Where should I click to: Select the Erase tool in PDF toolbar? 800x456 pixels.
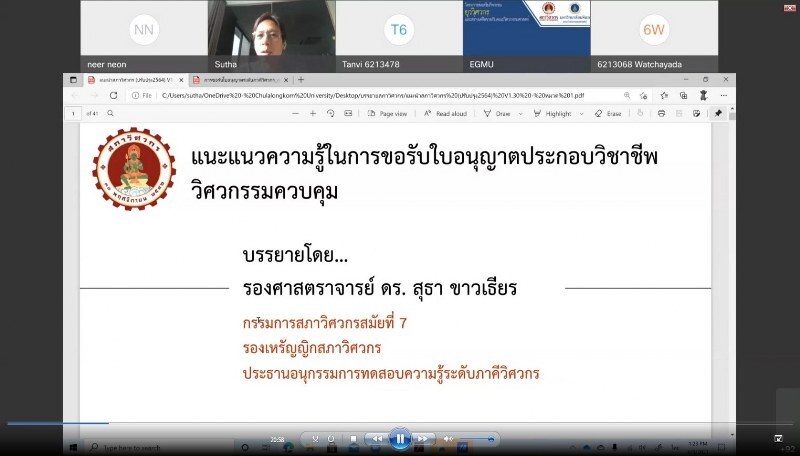[609, 114]
